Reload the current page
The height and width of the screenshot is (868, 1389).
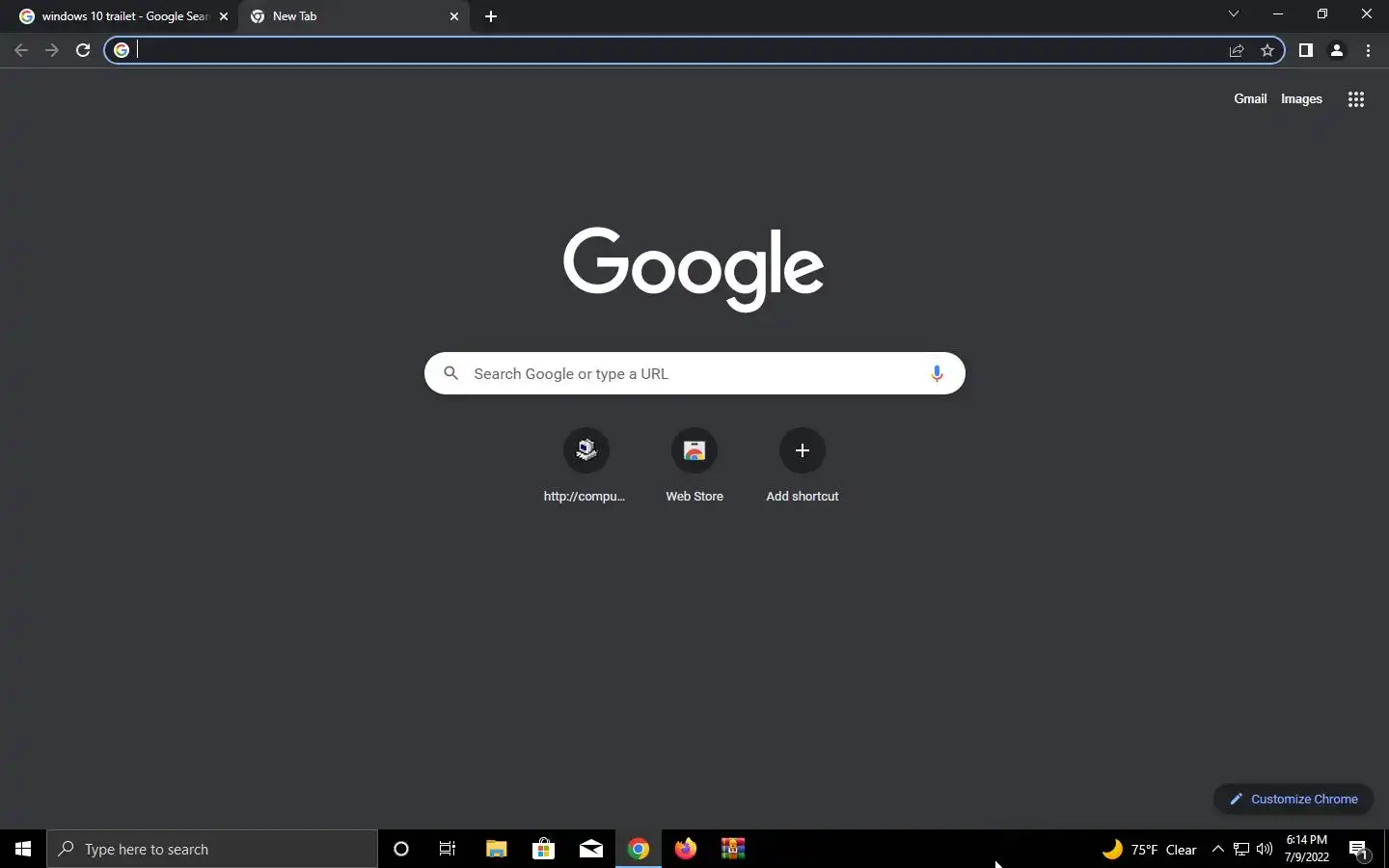click(83, 50)
